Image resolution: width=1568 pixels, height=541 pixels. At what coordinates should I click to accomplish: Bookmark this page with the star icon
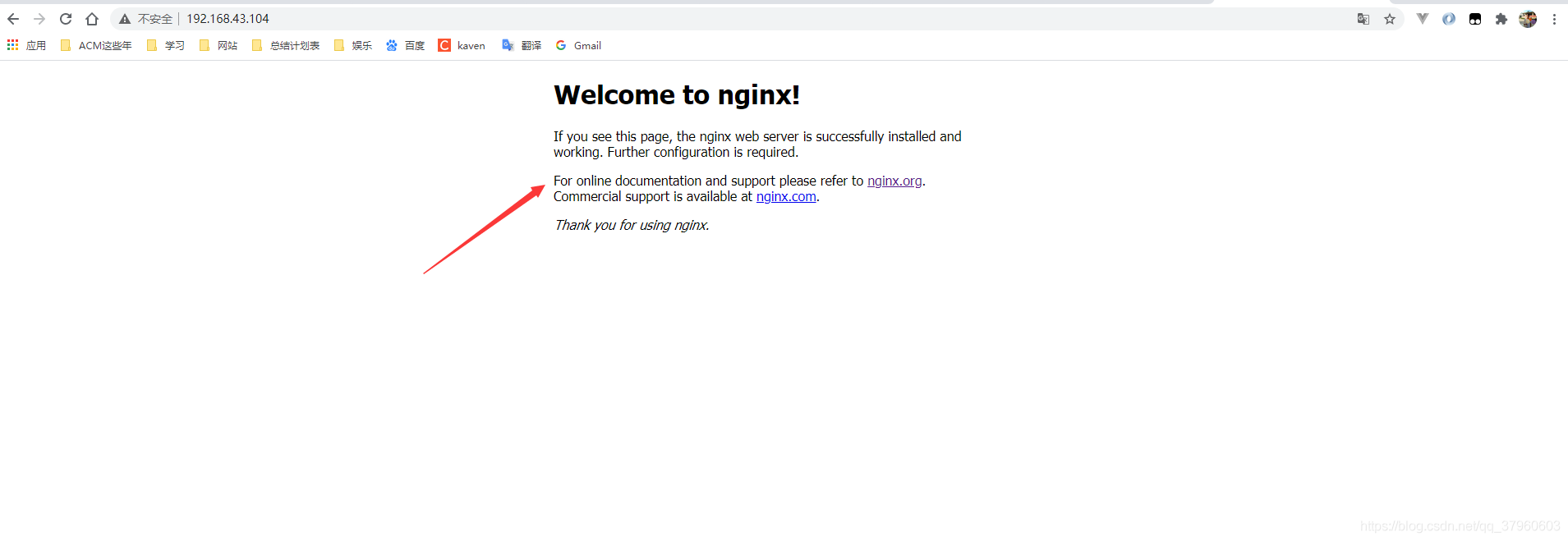(x=1390, y=19)
